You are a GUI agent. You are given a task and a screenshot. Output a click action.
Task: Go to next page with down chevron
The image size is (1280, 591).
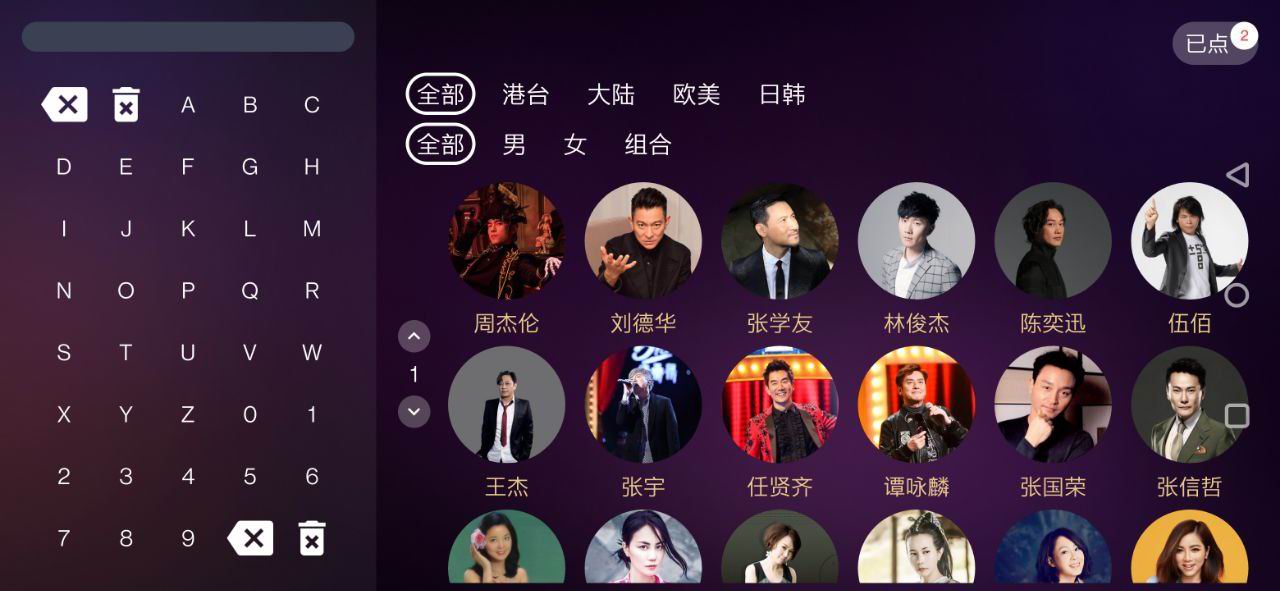[x=414, y=411]
